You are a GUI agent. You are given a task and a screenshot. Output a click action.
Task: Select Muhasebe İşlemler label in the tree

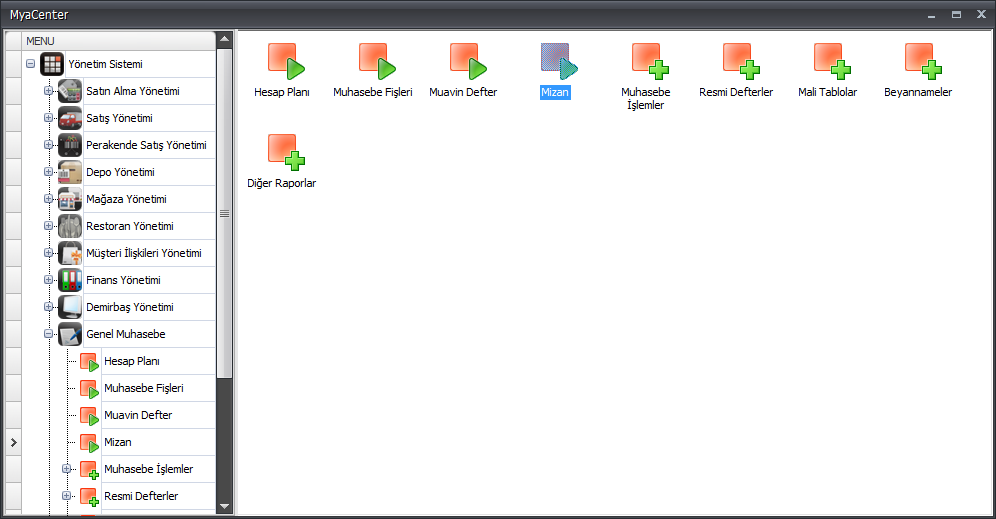point(149,469)
